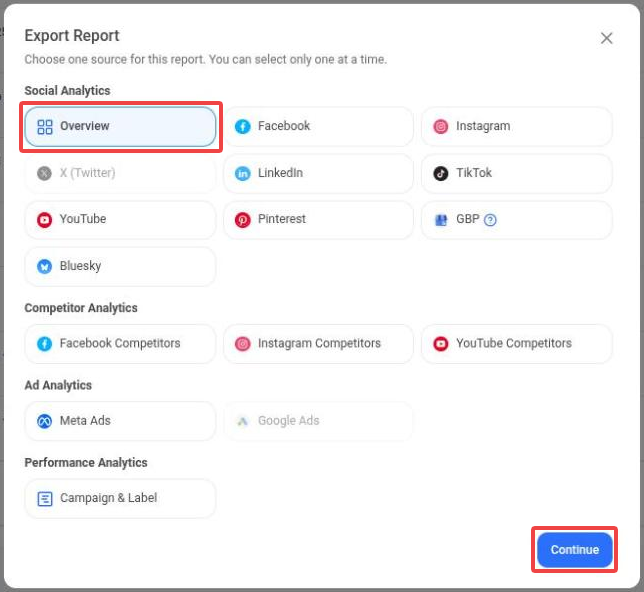Choose Facebook as the report source
This screenshot has height=592, width=644.
318,127
